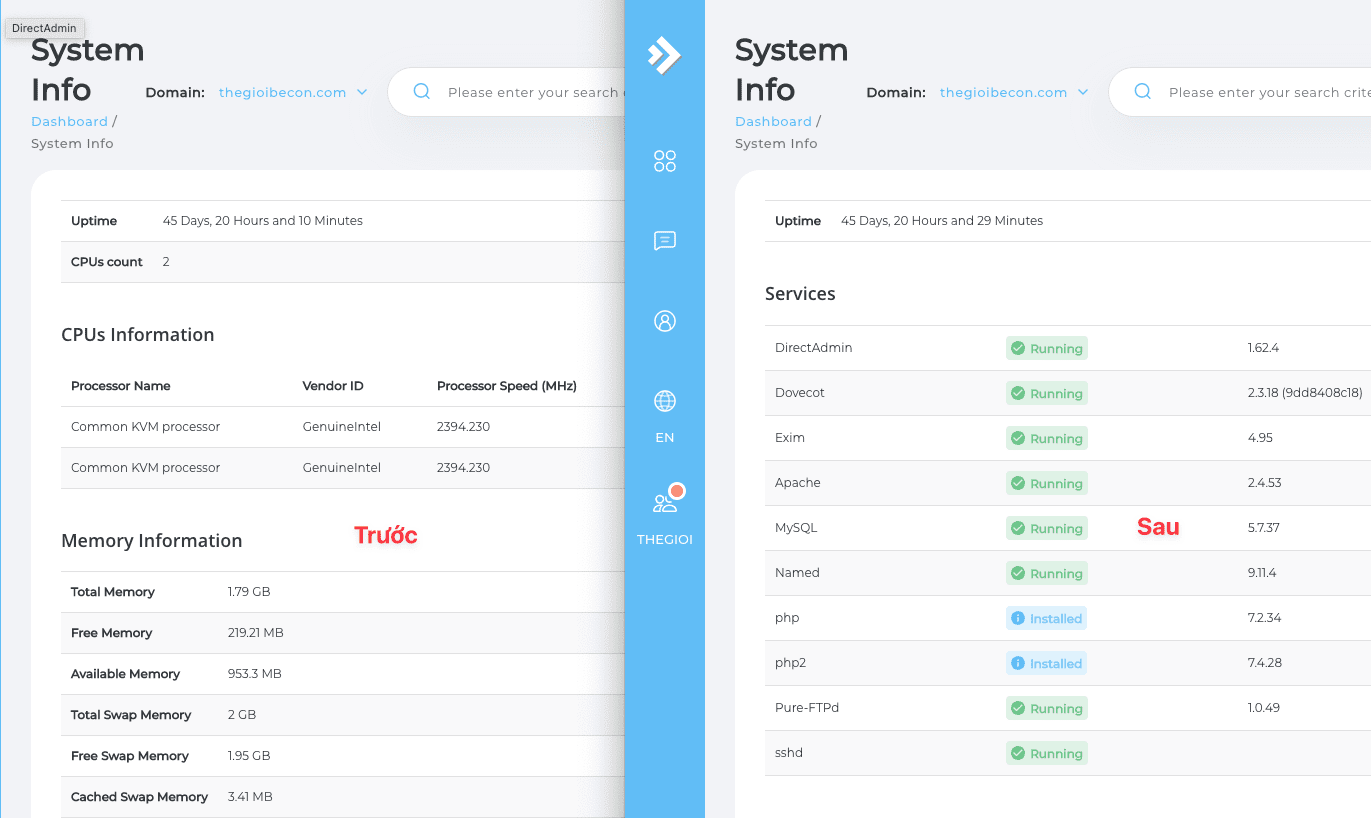
Task: Click uptime value 45 Days 29 Minutes
Action: point(942,221)
